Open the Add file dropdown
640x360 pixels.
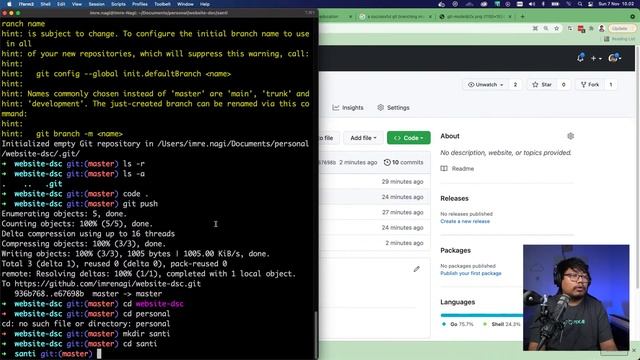point(363,138)
